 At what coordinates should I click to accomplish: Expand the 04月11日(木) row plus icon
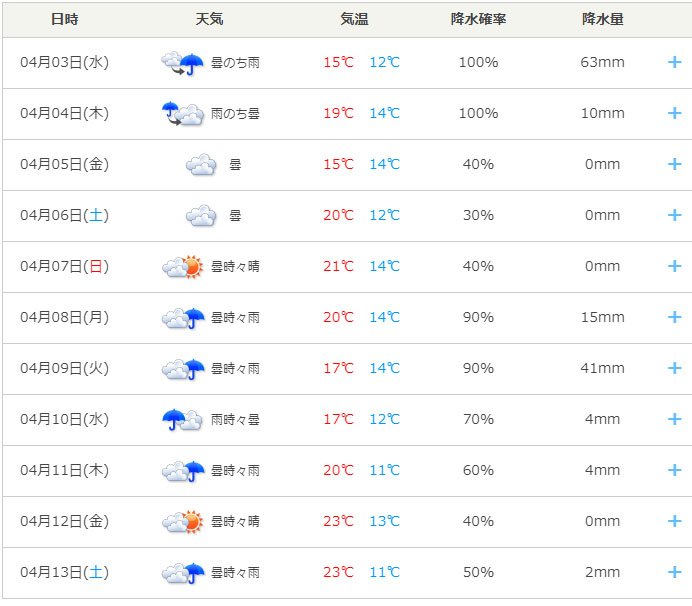(674, 470)
